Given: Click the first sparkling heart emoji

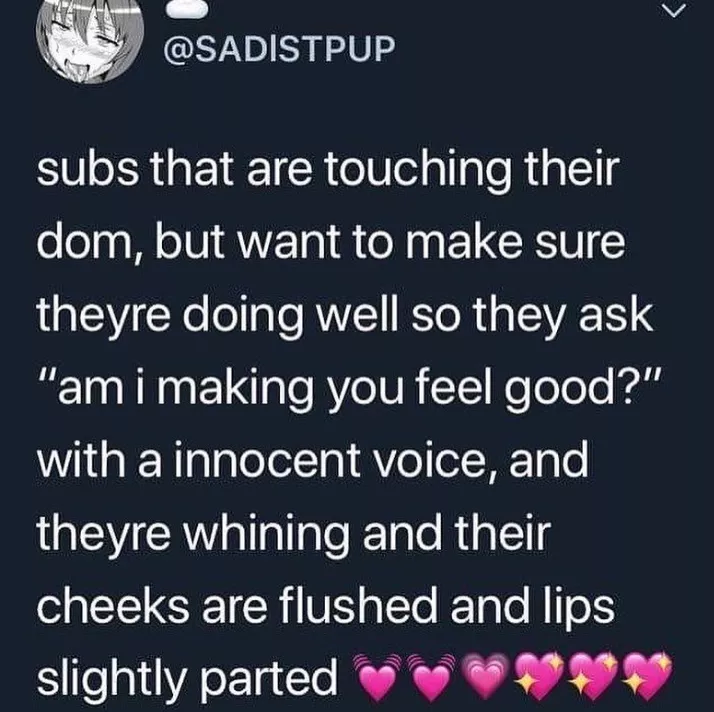Looking at the screenshot, I should point(540,676).
